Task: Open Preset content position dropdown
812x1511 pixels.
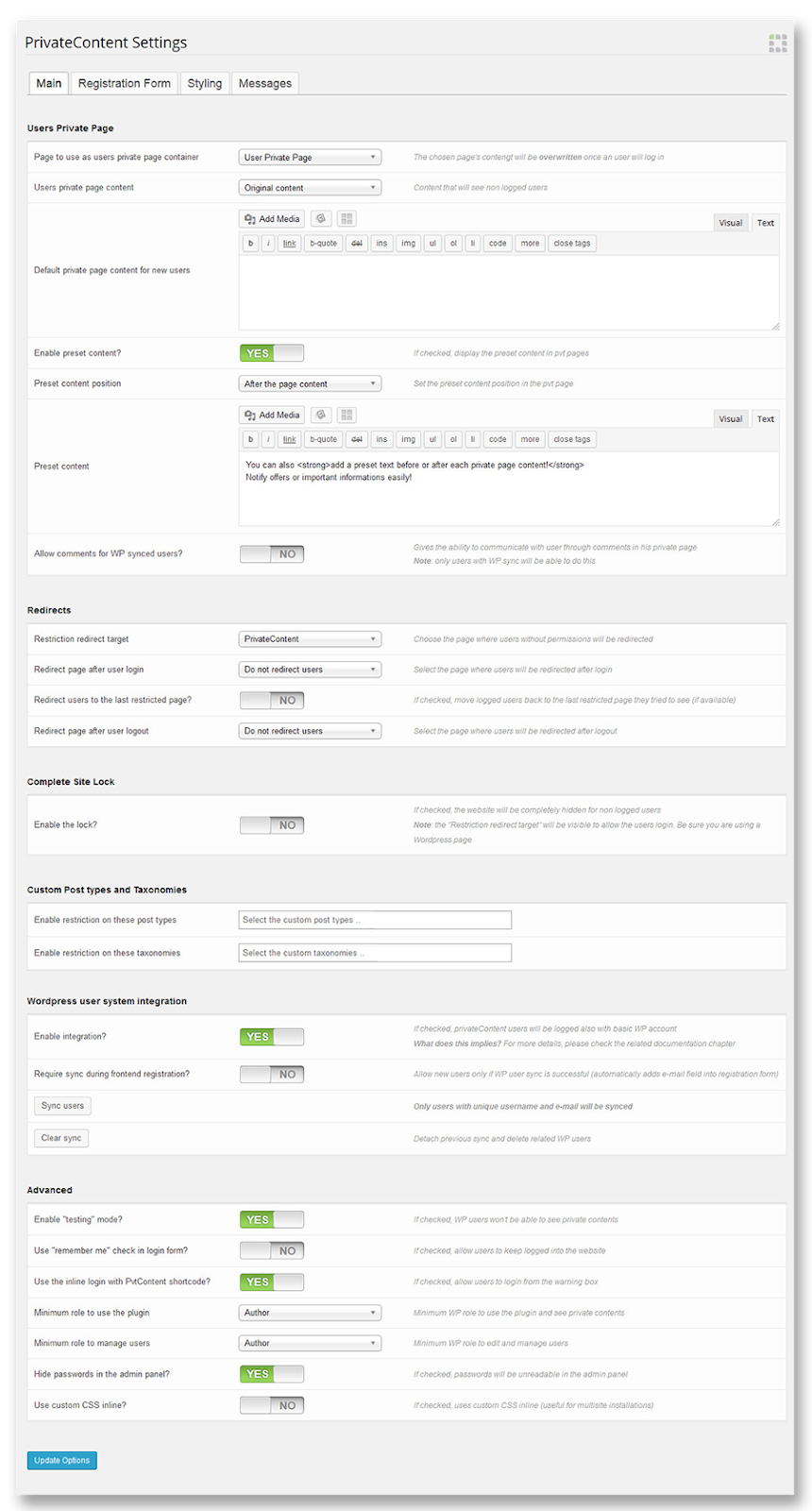Action: click(x=310, y=384)
